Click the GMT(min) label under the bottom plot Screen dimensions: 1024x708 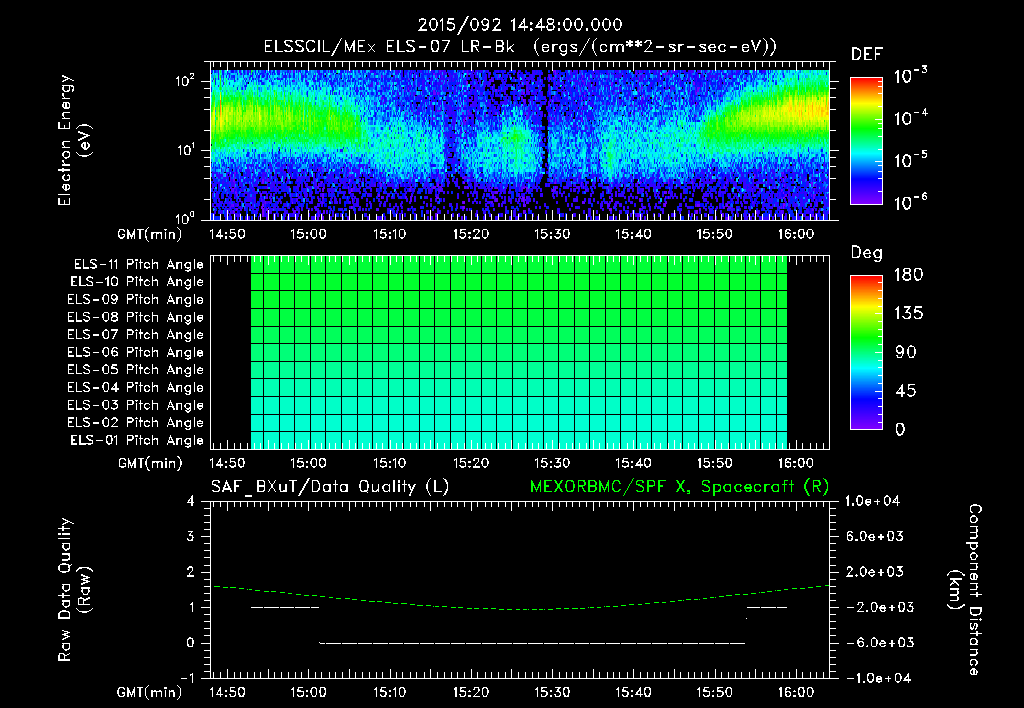[x=150, y=693]
